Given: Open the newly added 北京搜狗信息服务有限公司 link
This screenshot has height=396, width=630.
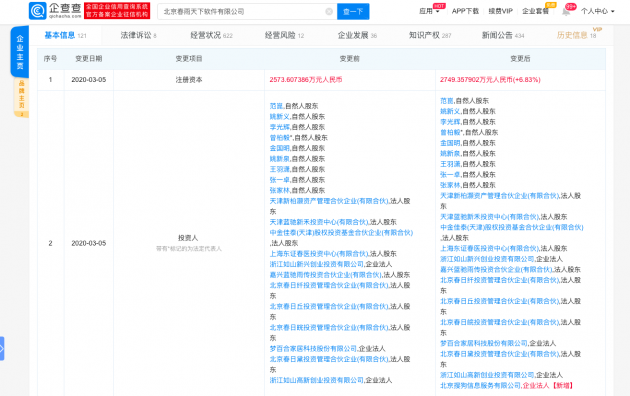Looking at the screenshot, I should pos(481,386).
